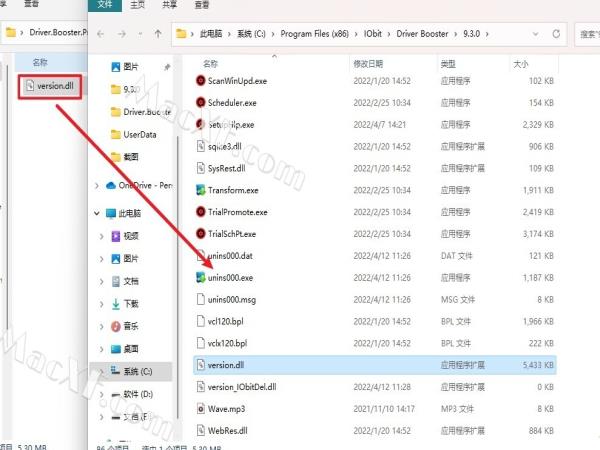Select the unins000.msg file icon
This screenshot has width=600, height=450.
[x=201, y=299]
